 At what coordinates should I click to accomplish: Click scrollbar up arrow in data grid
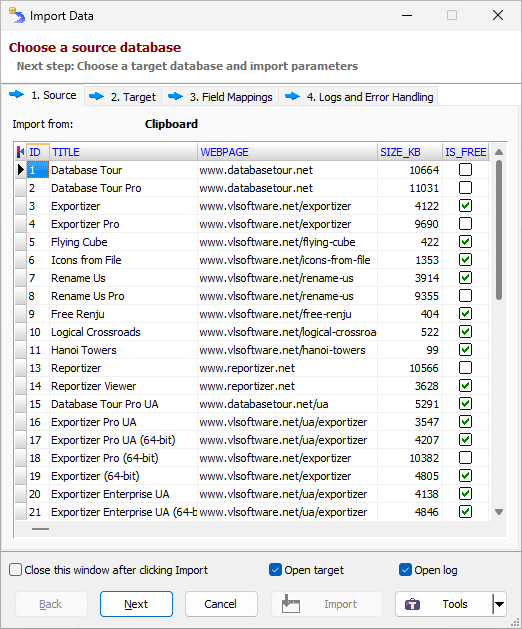[x=499, y=152]
